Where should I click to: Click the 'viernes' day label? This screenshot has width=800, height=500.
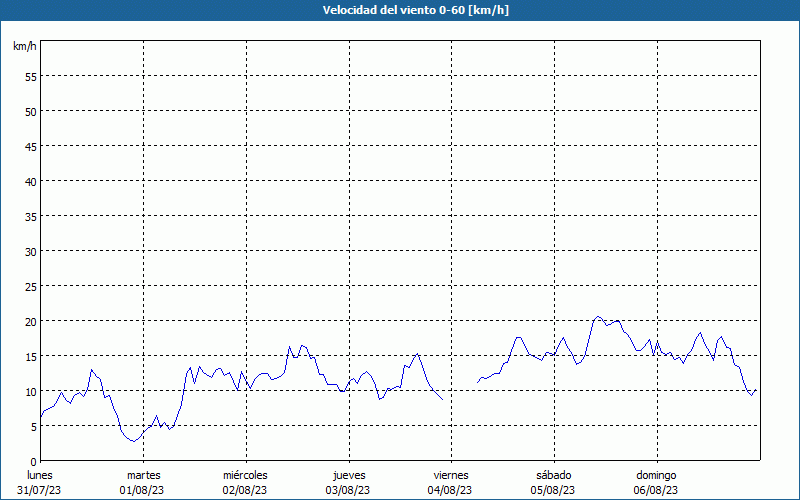click(x=451, y=476)
